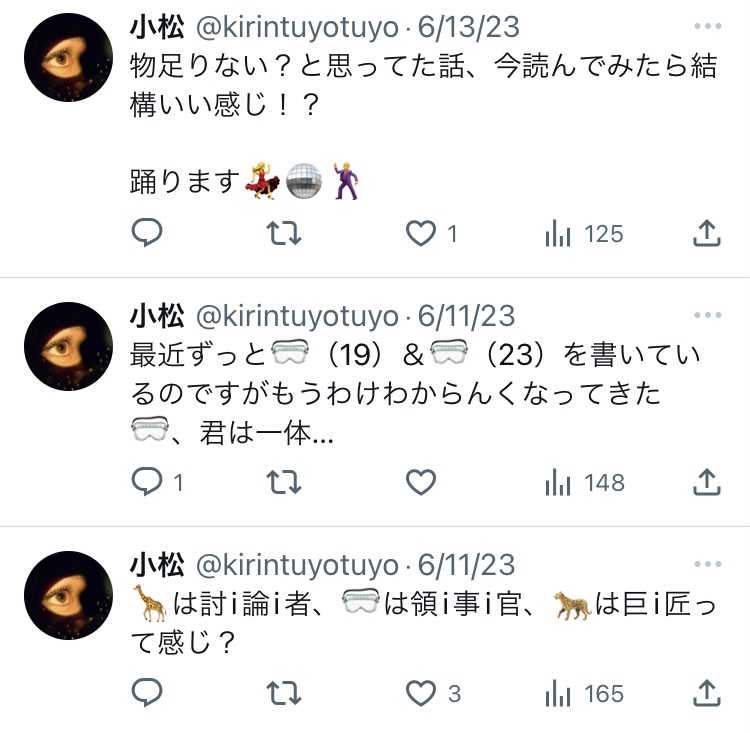This screenshot has height=733, width=750.
Task: Retweet the tweet with 148 views
Action: pos(284,481)
